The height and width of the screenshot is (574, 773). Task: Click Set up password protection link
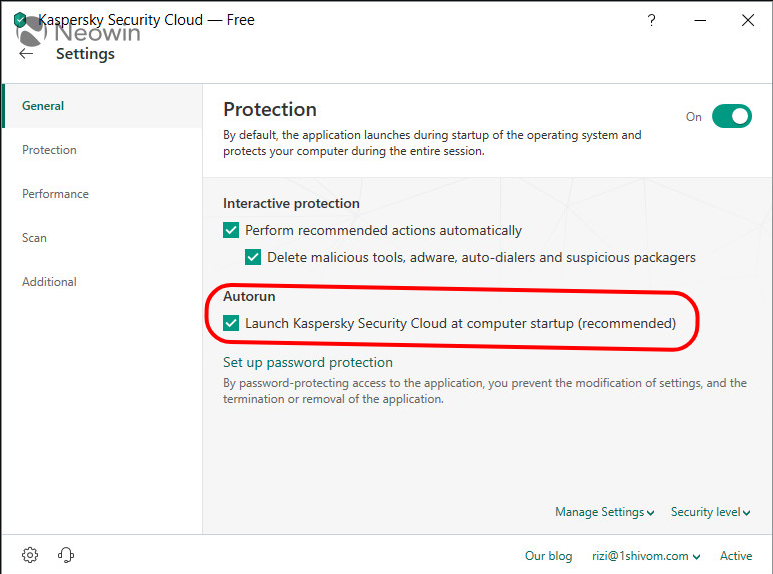(307, 362)
